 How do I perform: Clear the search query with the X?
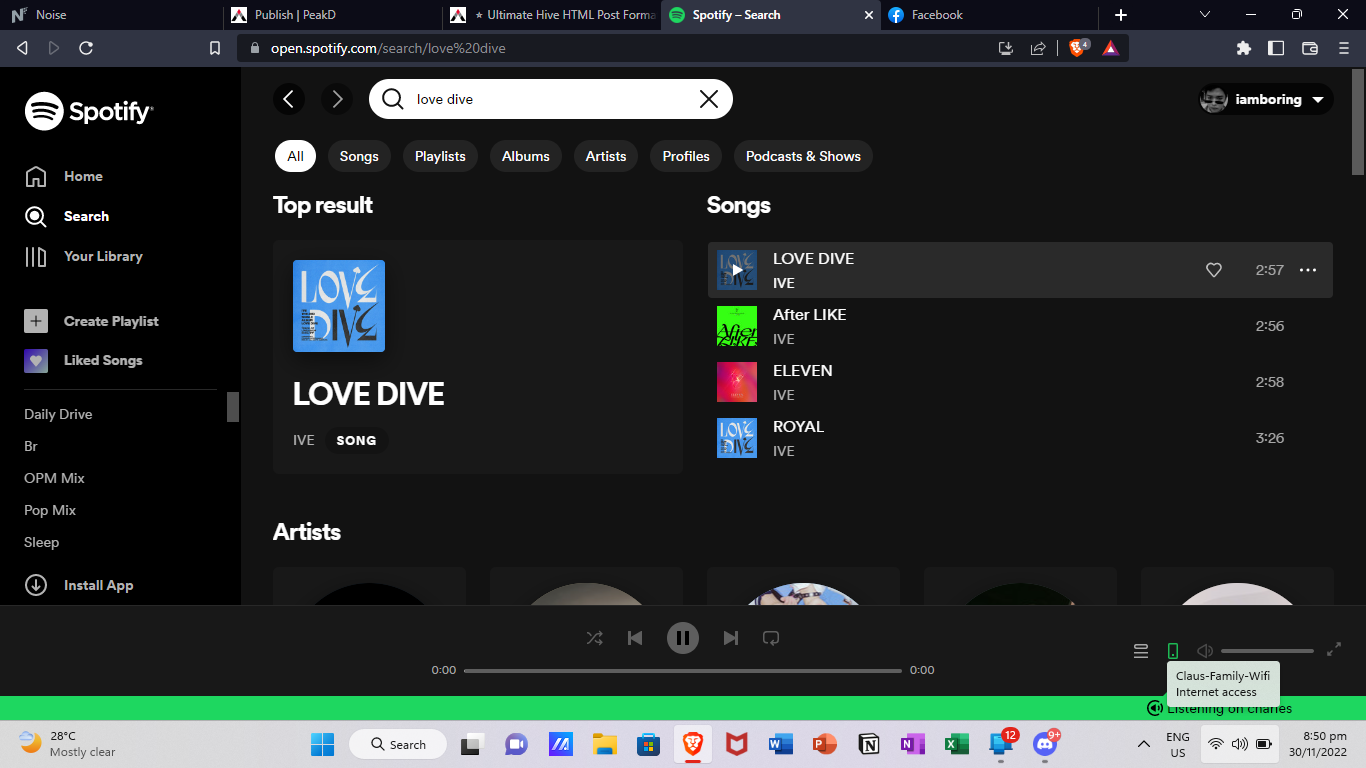click(x=709, y=99)
